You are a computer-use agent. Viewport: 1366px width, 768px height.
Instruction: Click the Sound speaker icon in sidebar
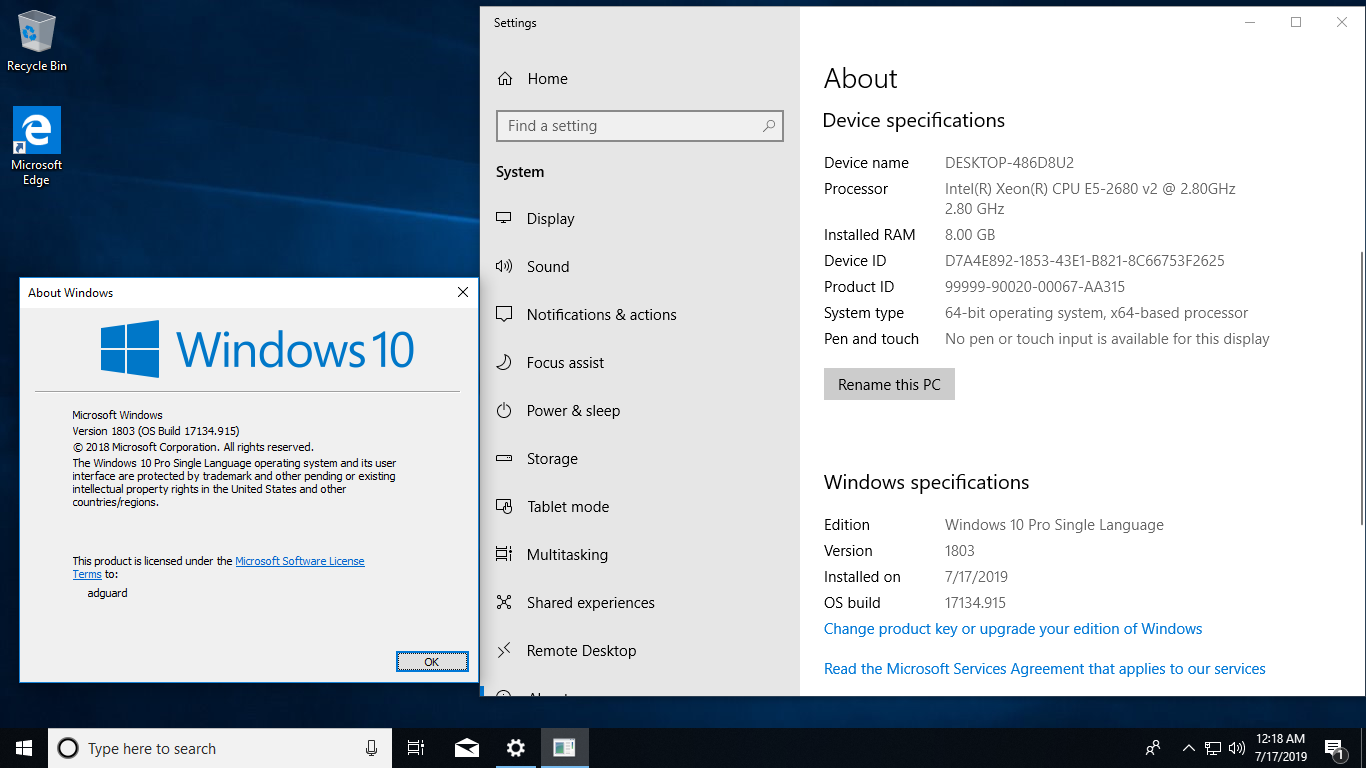pyautogui.click(x=505, y=267)
